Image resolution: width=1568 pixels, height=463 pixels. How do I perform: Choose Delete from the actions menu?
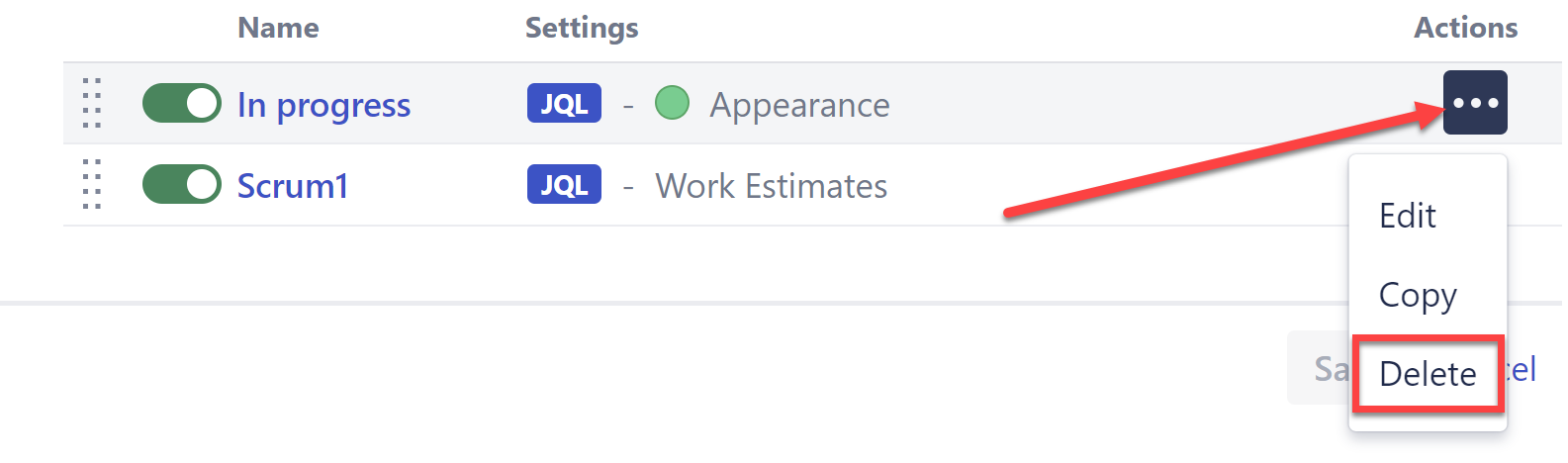[1428, 374]
